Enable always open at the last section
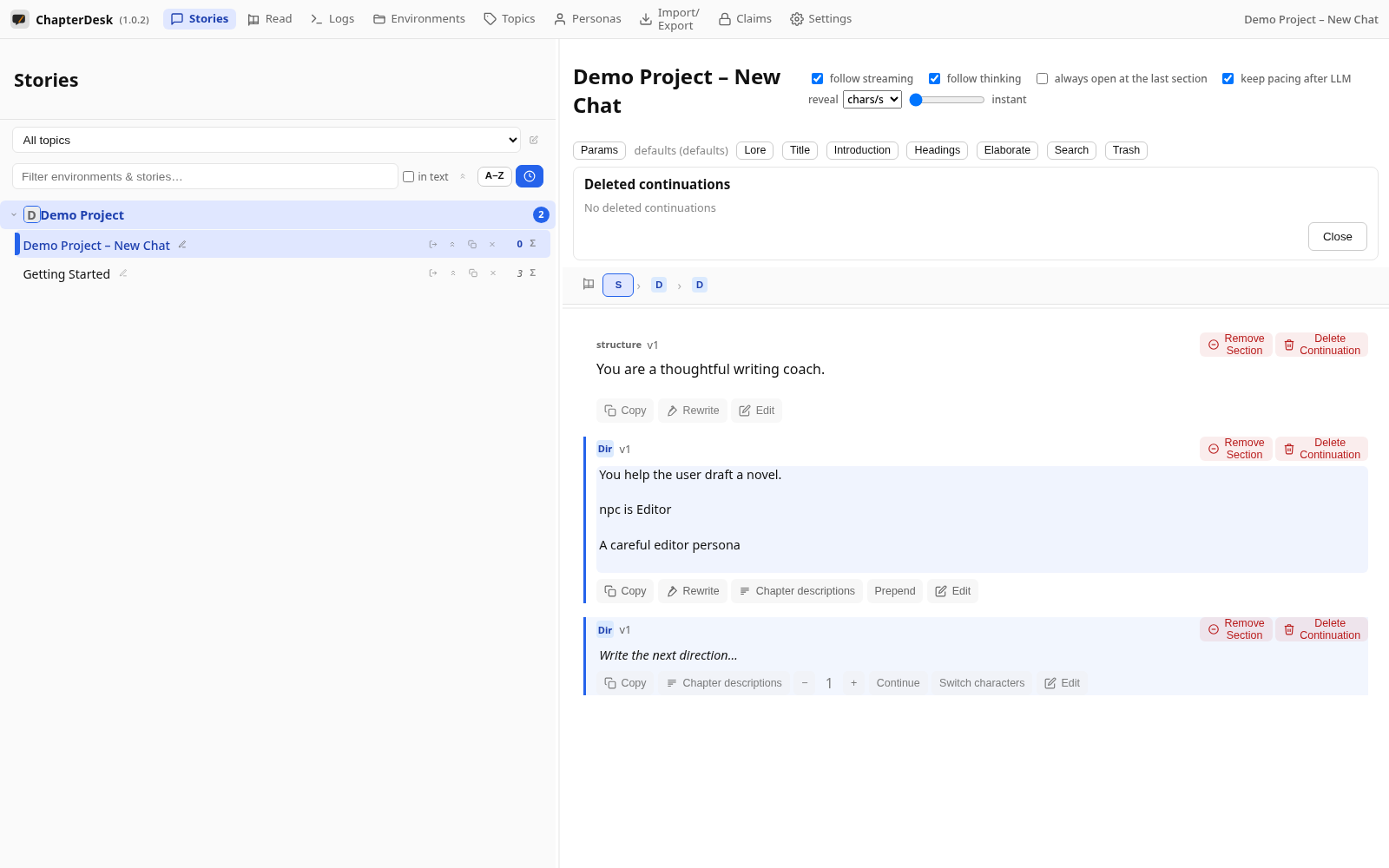This screenshot has width=1389, height=868. click(x=1043, y=79)
